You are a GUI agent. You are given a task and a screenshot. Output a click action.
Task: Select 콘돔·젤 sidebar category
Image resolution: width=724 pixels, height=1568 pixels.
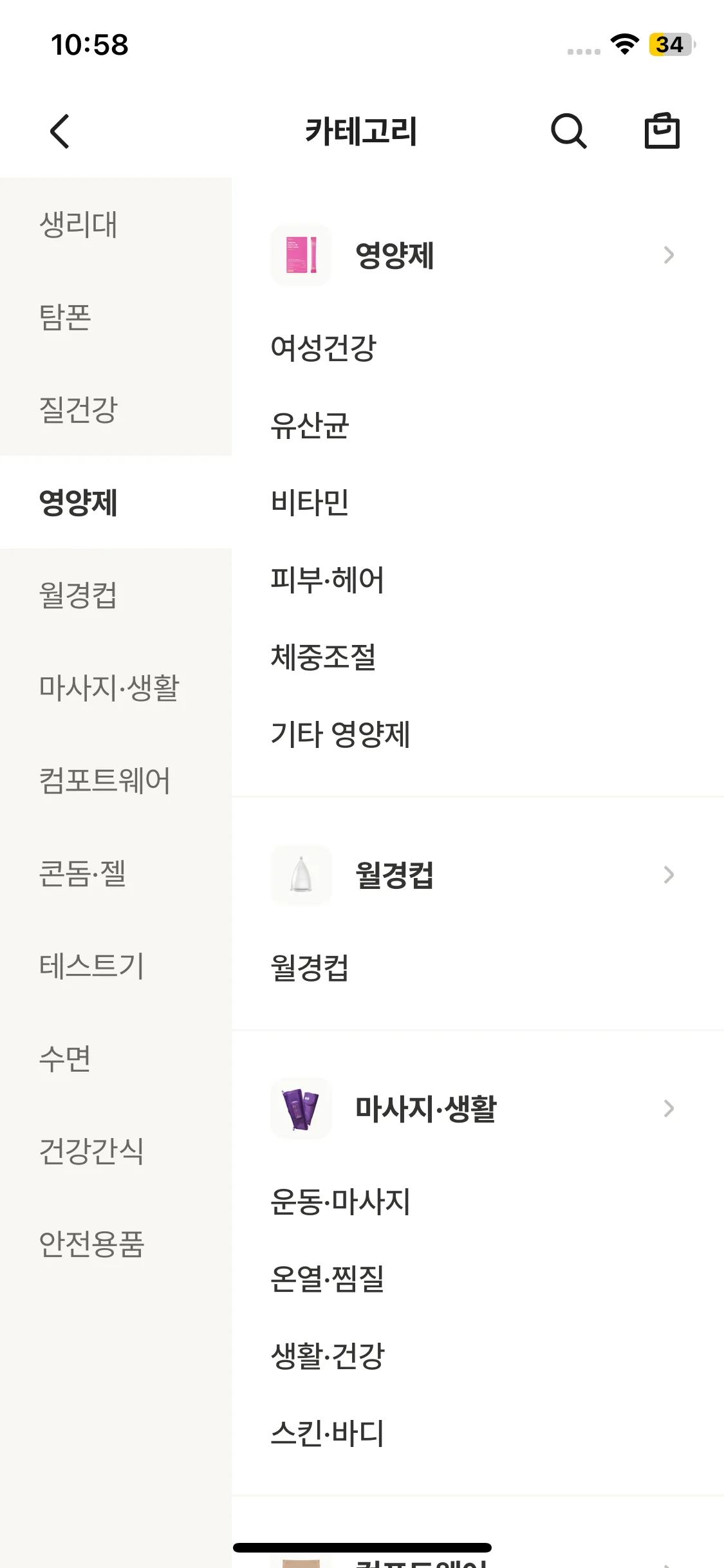[82, 873]
